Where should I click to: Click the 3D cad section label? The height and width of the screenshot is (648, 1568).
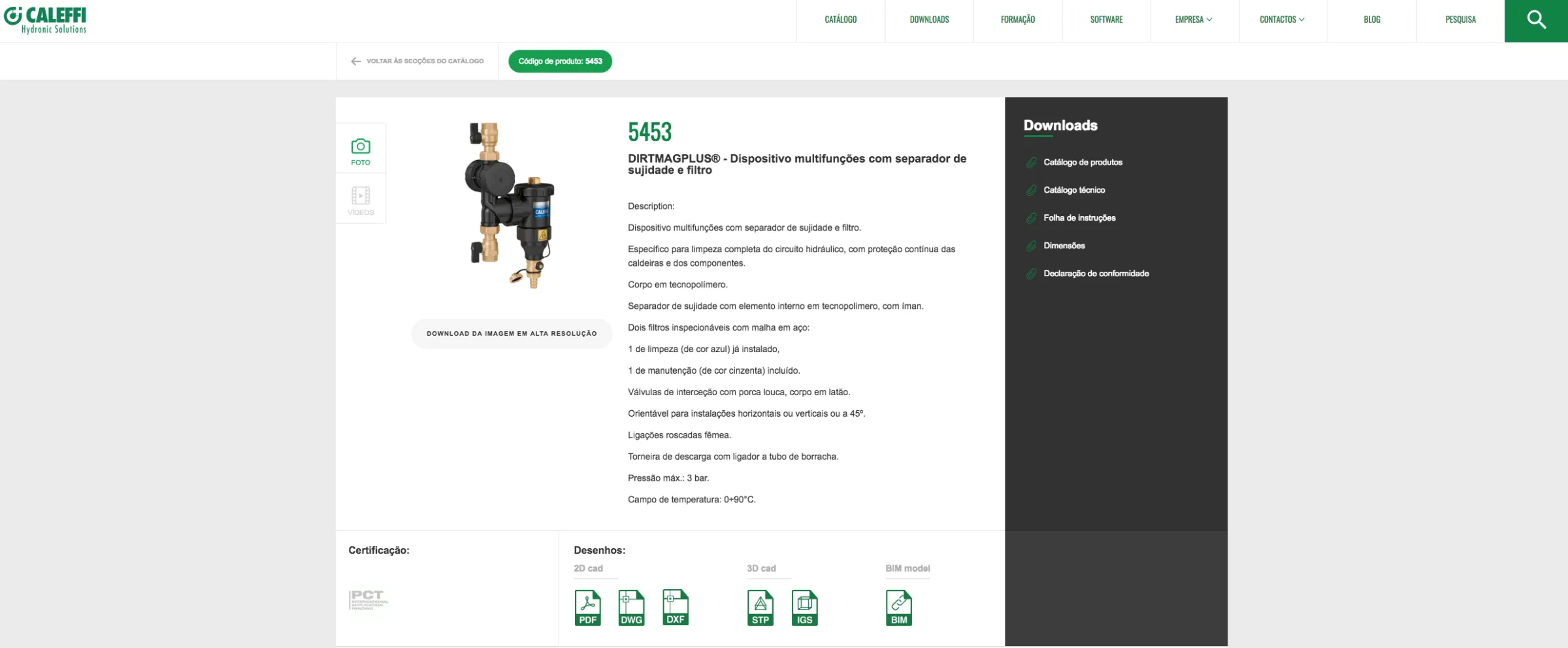pos(761,568)
